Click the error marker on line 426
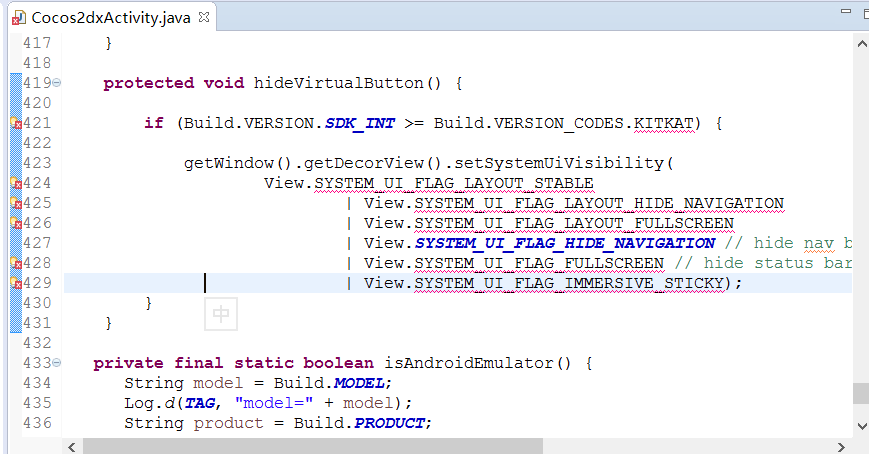The height and width of the screenshot is (454, 869). [16, 223]
